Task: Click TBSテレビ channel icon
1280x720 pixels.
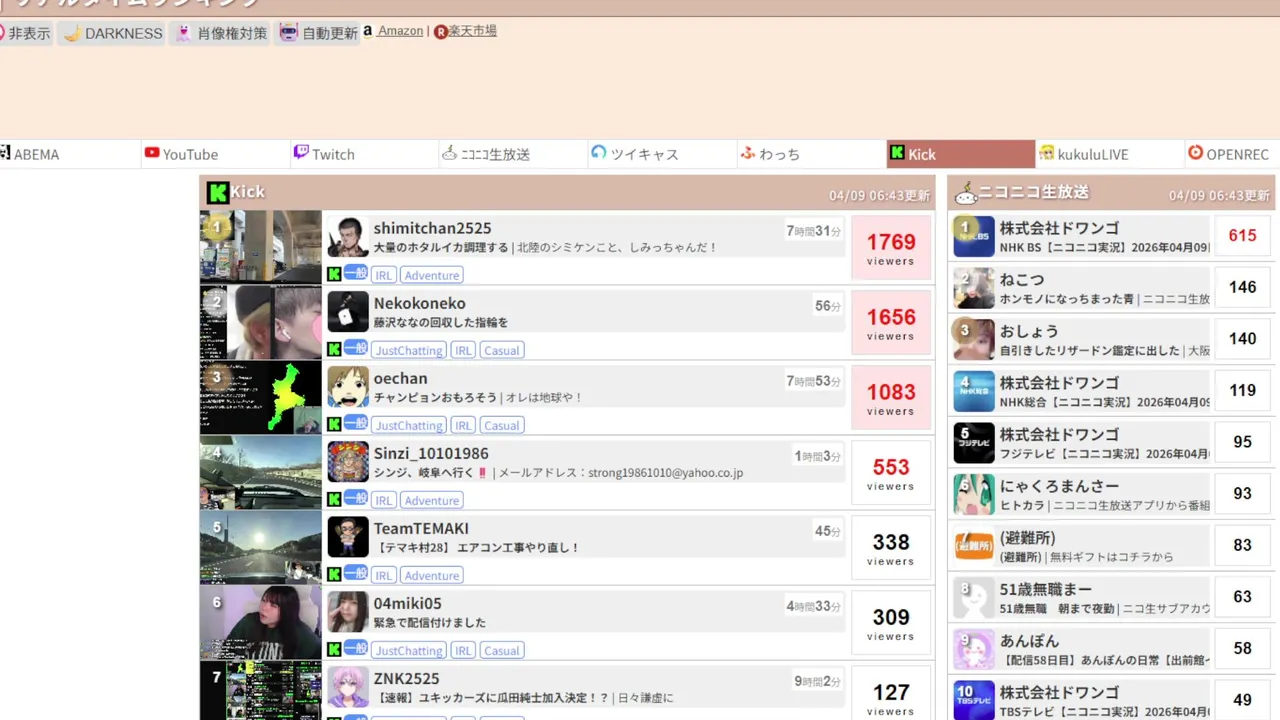Action: tap(974, 700)
